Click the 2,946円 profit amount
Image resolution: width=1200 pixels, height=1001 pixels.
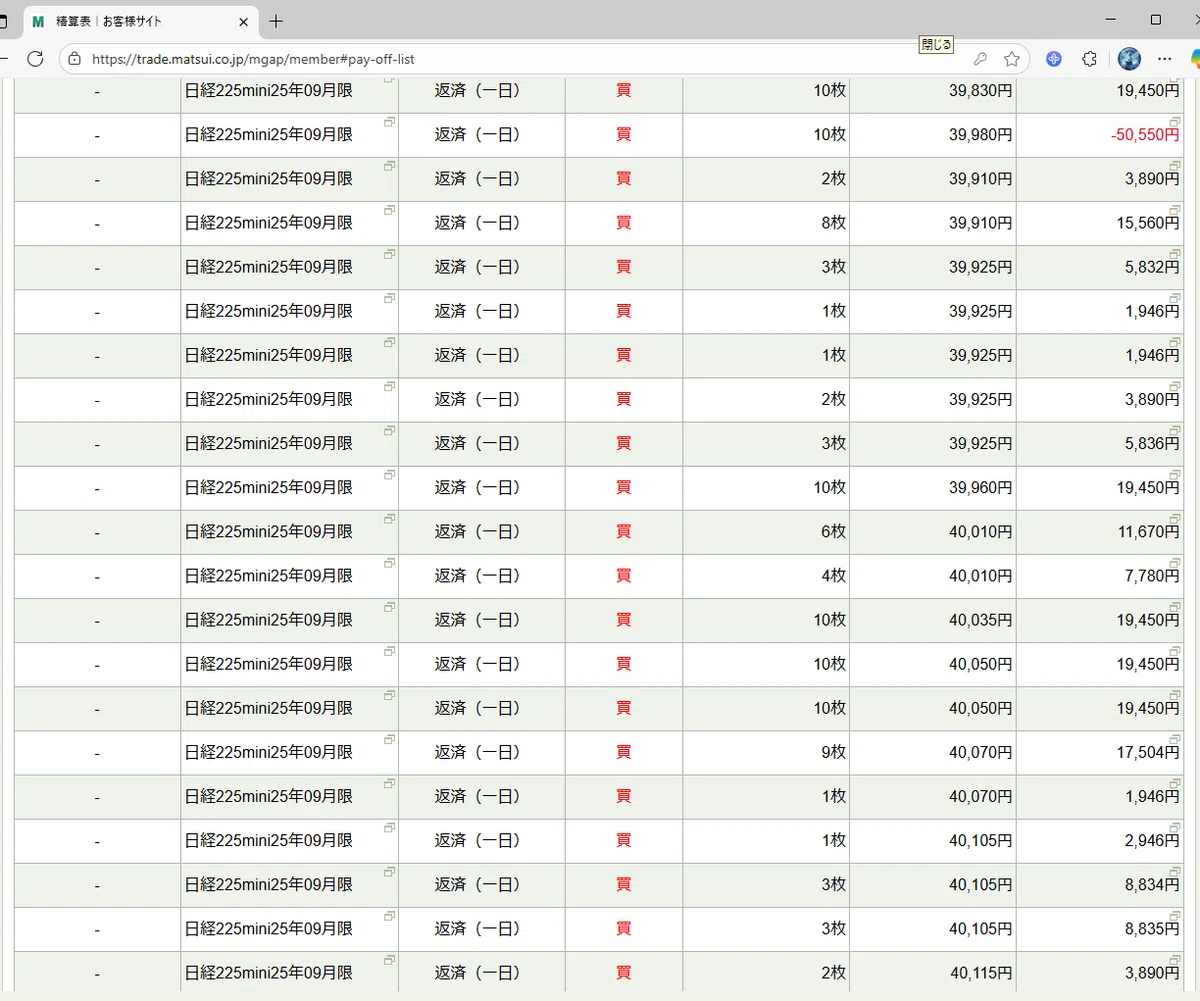coord(1152,841)
